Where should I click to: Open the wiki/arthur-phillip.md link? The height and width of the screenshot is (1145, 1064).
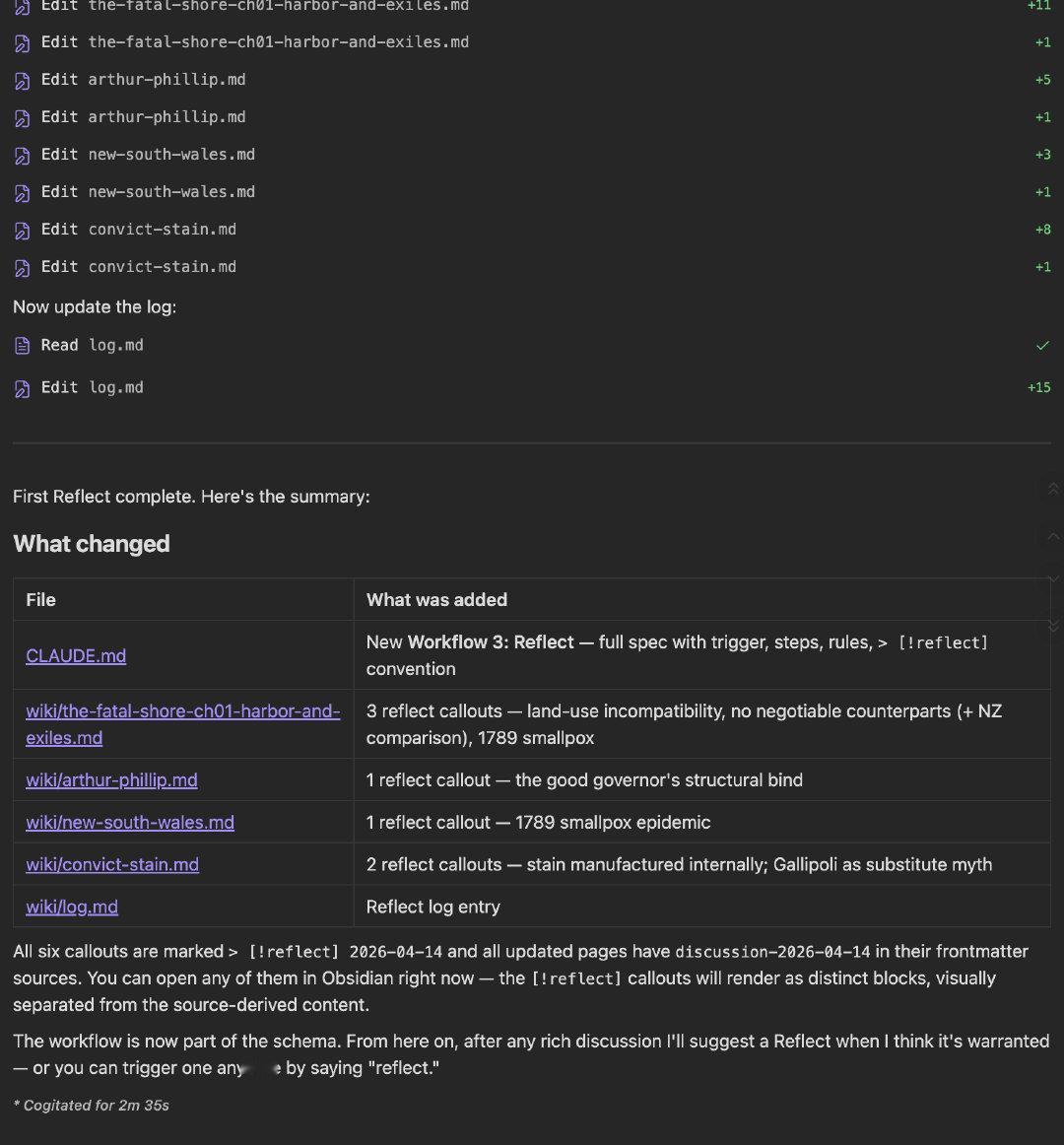pyautogui.click(x=111, y=780)
